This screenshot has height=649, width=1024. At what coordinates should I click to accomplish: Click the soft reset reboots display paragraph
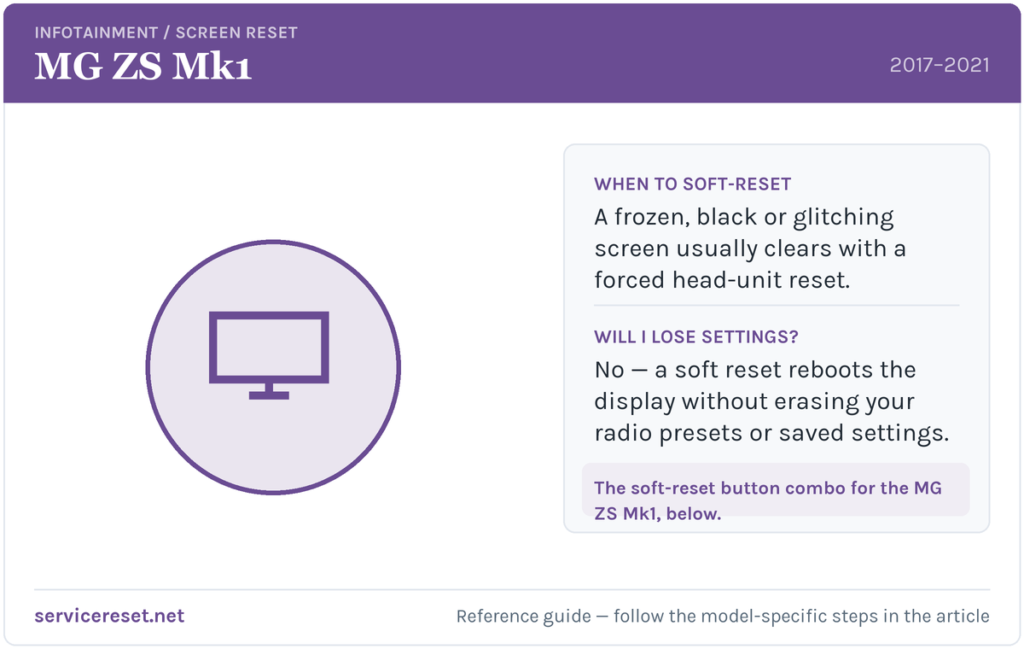[x=771, y=401]
